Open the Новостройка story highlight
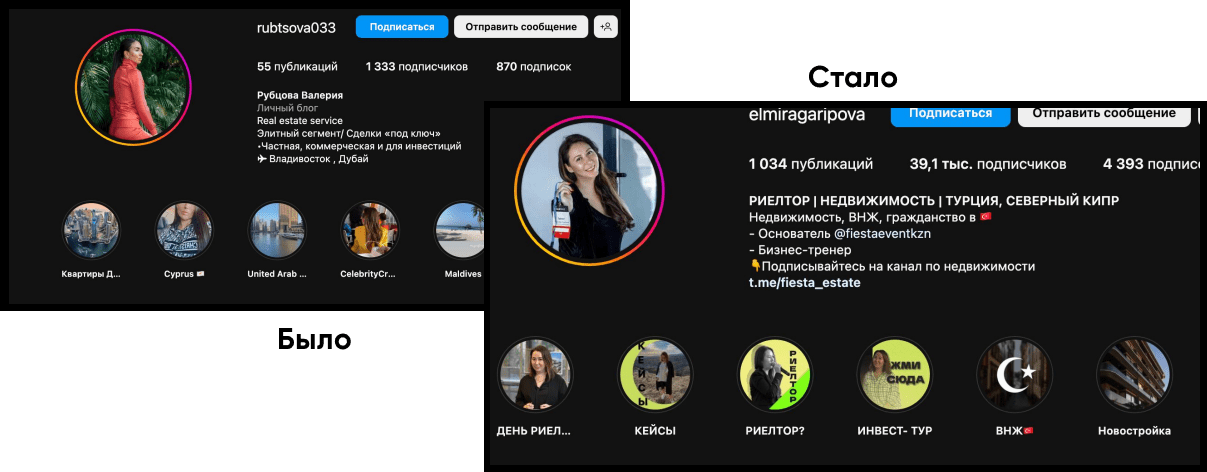1207x472 pixels. click(x=1133, y=375)
